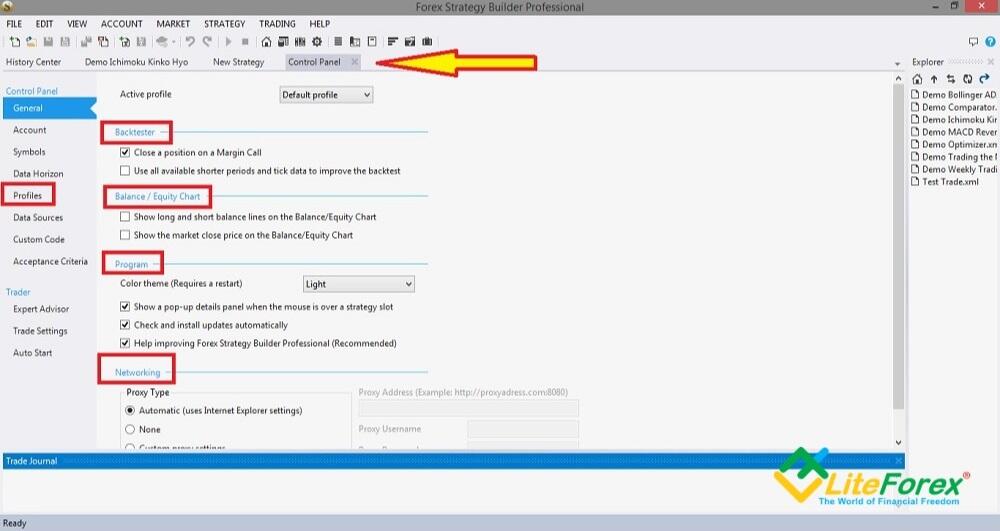Go up one folder in Explorer panel

click(x=934, y=79)
